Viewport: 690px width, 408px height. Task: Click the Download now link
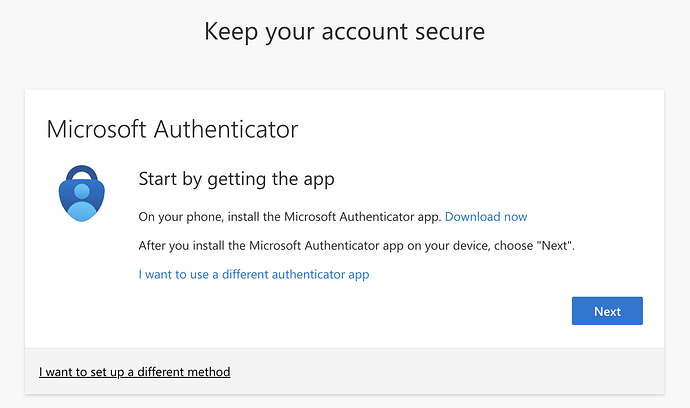(x=486, y=217)
